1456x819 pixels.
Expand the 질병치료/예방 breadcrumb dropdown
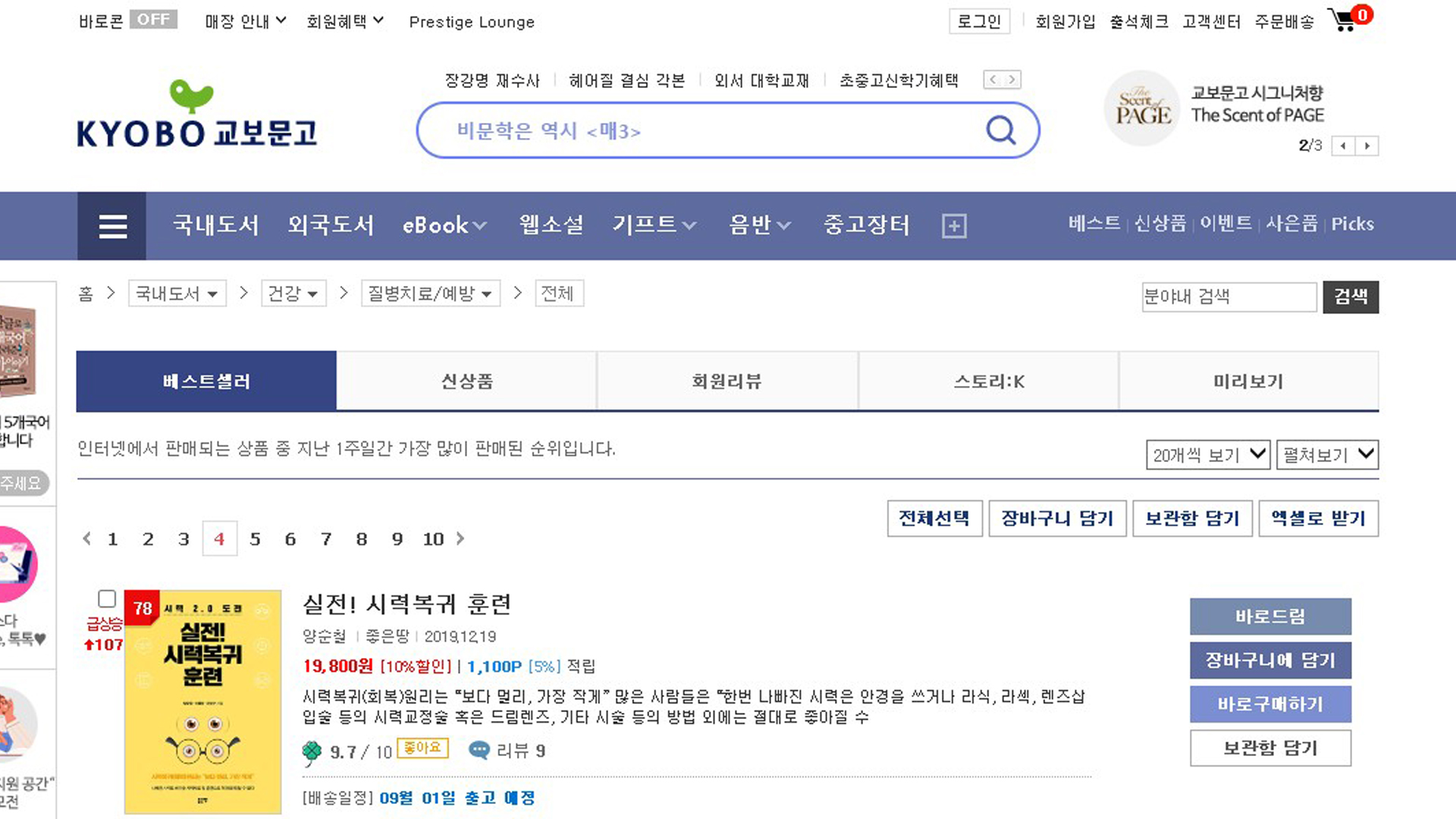click(x=430, y=293)
